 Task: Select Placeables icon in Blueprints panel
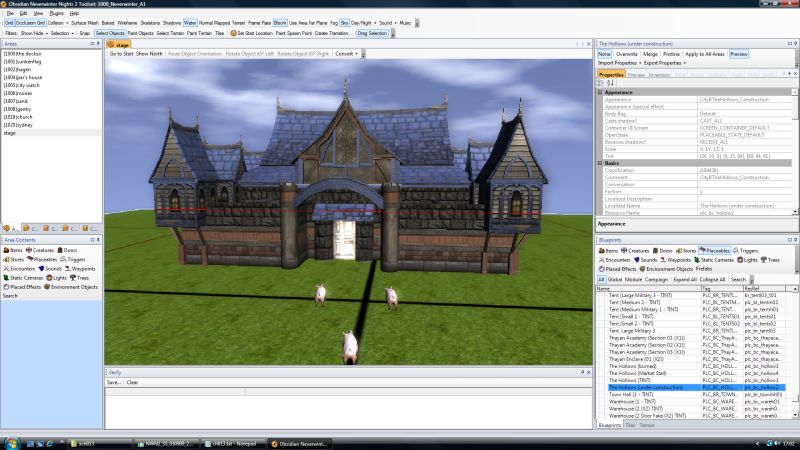point(703,251)
